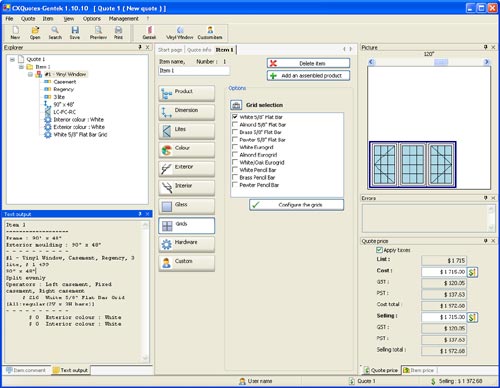Image resolution: width=500 pixels, height=388 pixels.
Task: Open the Dimension options section
Action: click(187, 112)
